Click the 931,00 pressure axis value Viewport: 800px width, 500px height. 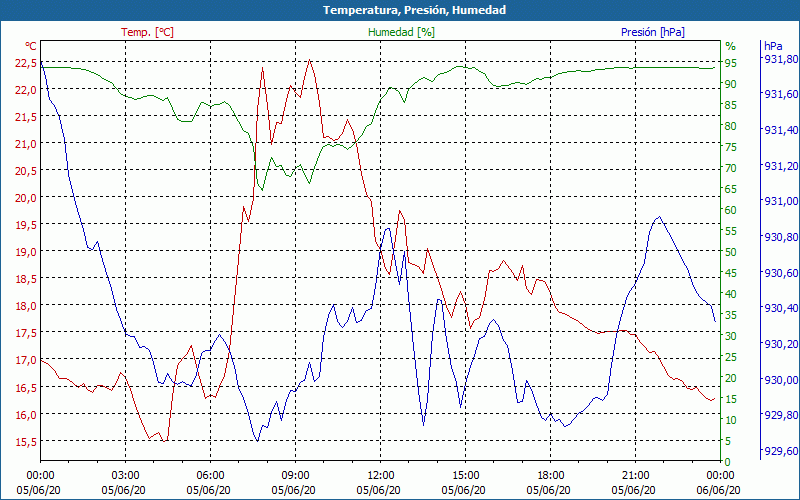point(781,202)
